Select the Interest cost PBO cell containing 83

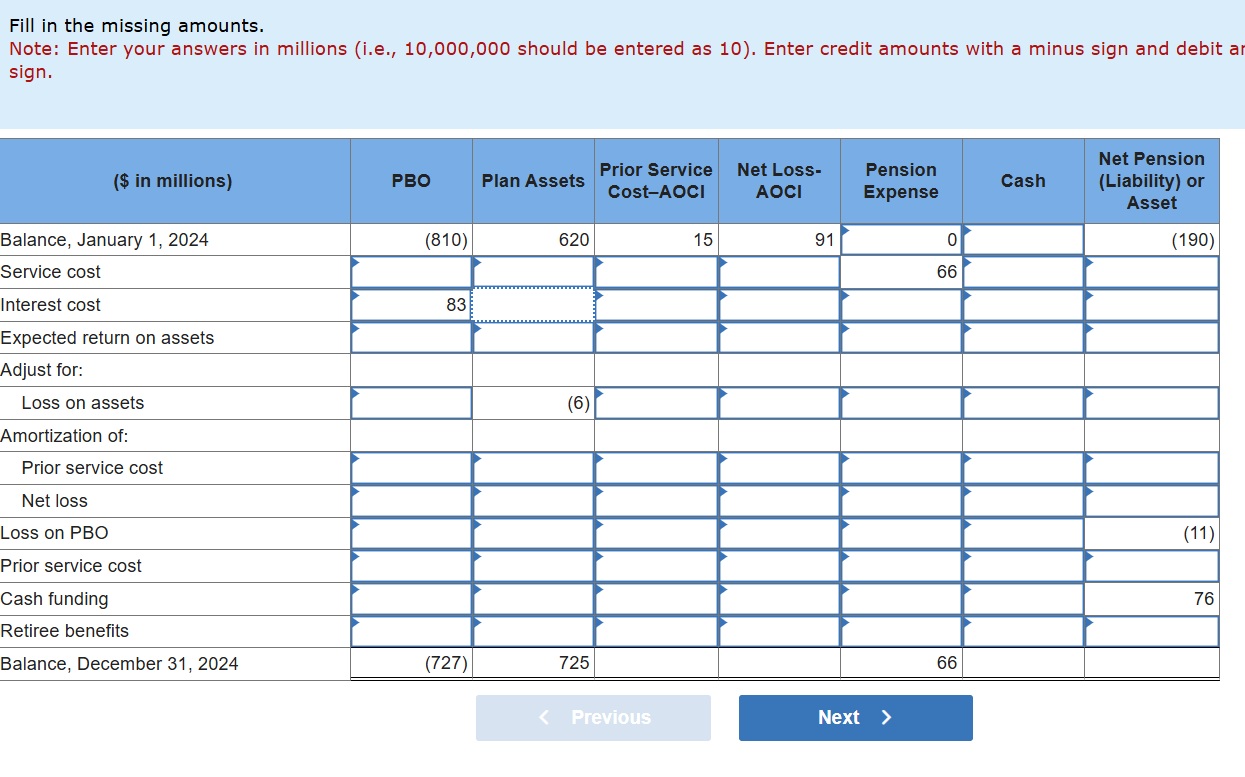coord(410,305)
